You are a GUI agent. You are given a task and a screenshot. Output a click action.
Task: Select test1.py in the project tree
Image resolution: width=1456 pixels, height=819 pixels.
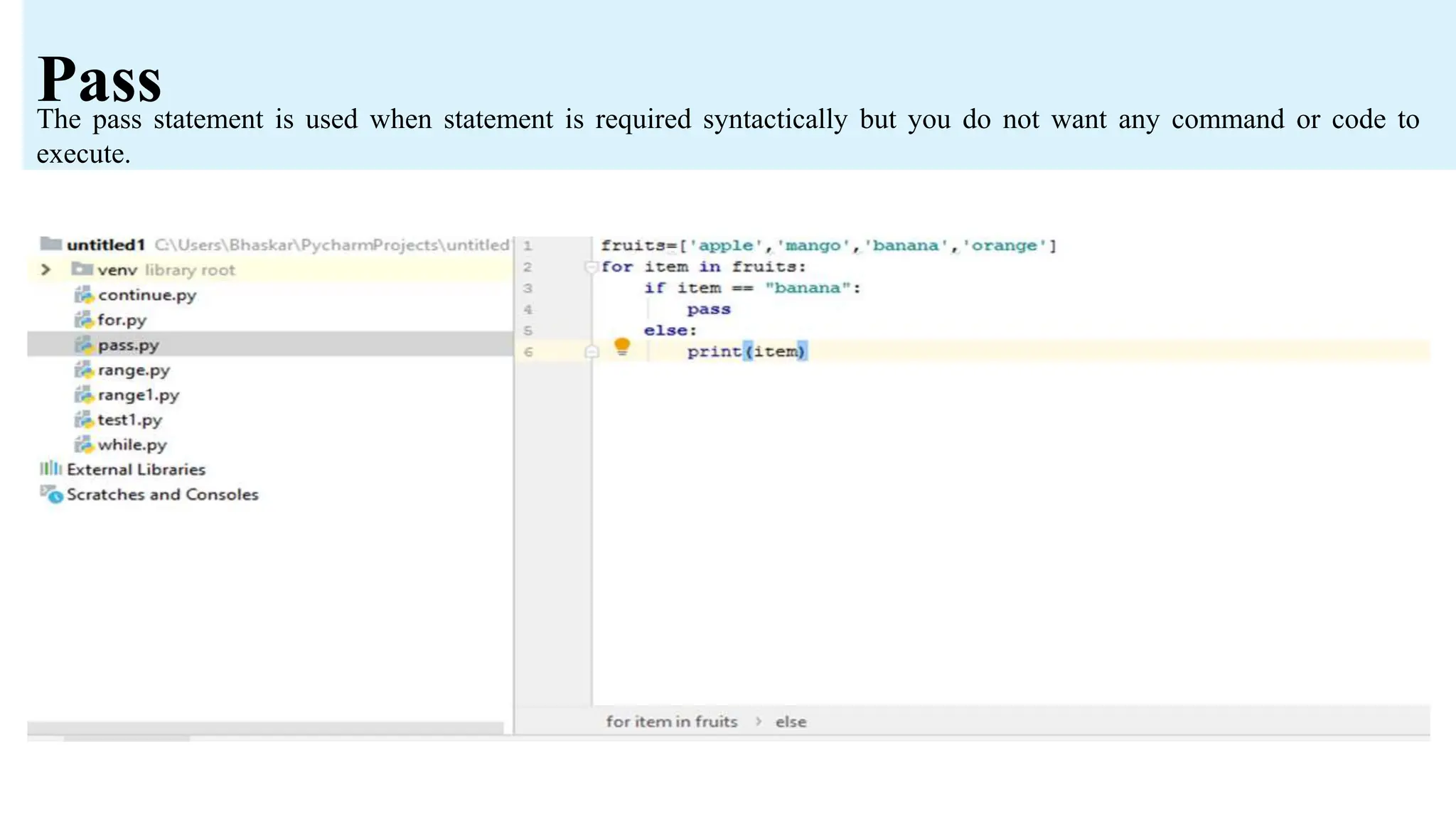[x=129, y=419]
